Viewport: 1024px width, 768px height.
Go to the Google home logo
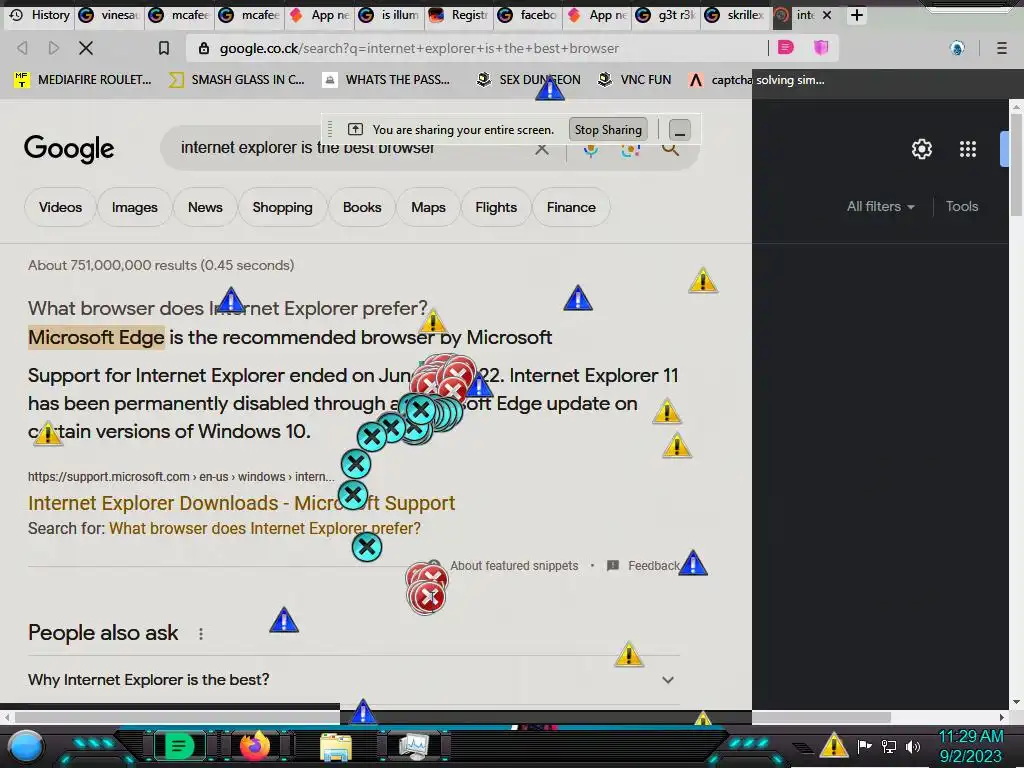tap(69, 149)
